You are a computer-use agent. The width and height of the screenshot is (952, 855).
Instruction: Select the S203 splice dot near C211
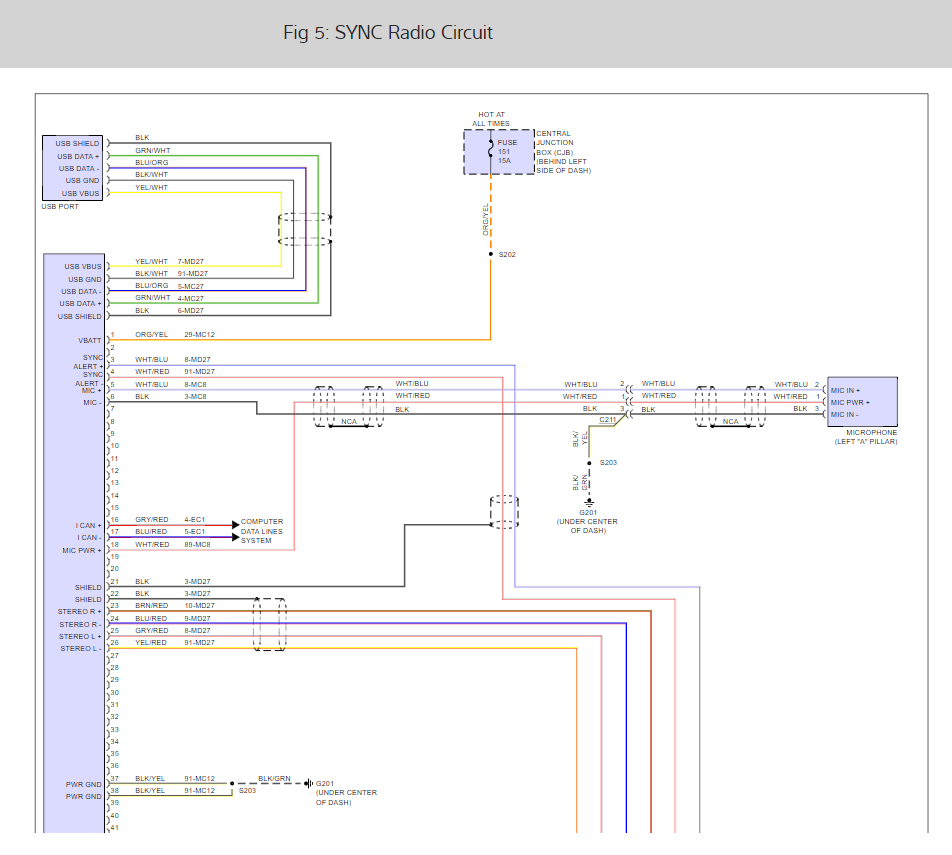589,463
